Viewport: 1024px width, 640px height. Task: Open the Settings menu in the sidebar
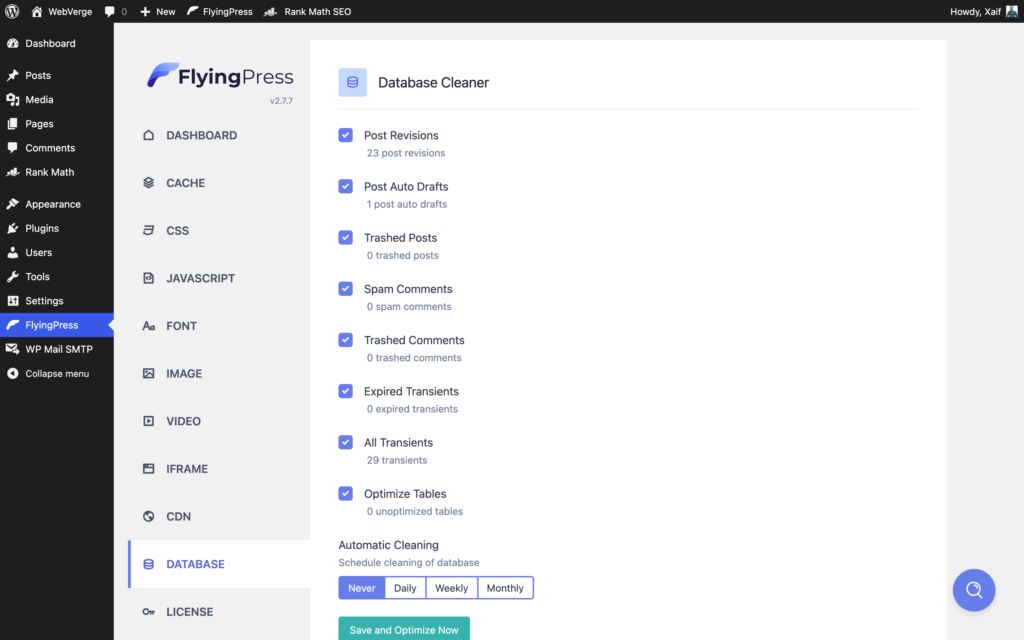pos(45,300)
